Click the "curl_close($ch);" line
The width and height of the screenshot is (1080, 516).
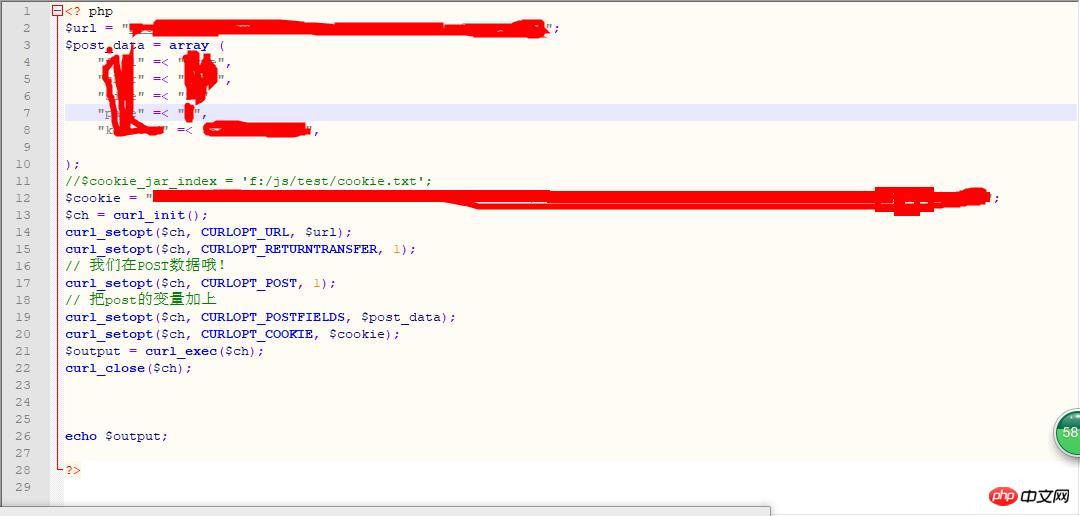(129, 368)
